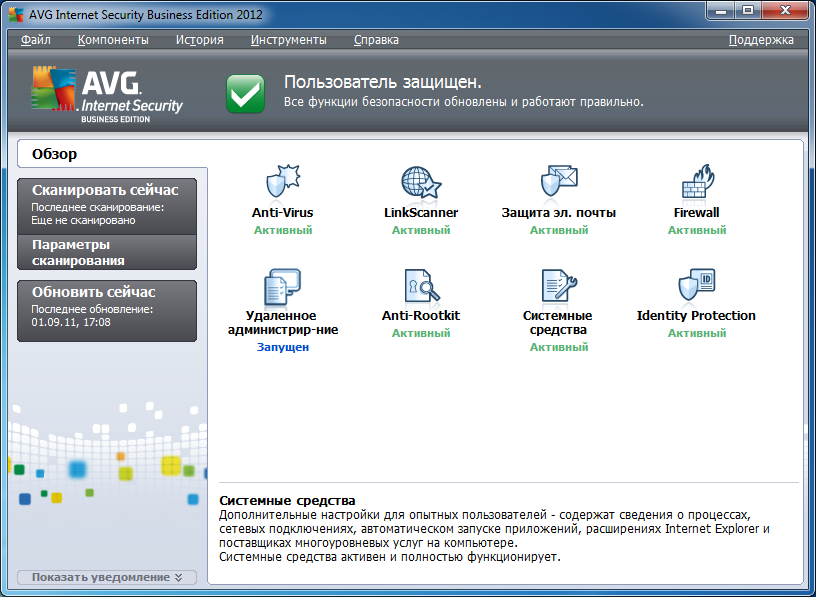Click Активный status under Anti-Virus
The height and width of the screenshot is (597, 816).
click(x=283, y=230)
